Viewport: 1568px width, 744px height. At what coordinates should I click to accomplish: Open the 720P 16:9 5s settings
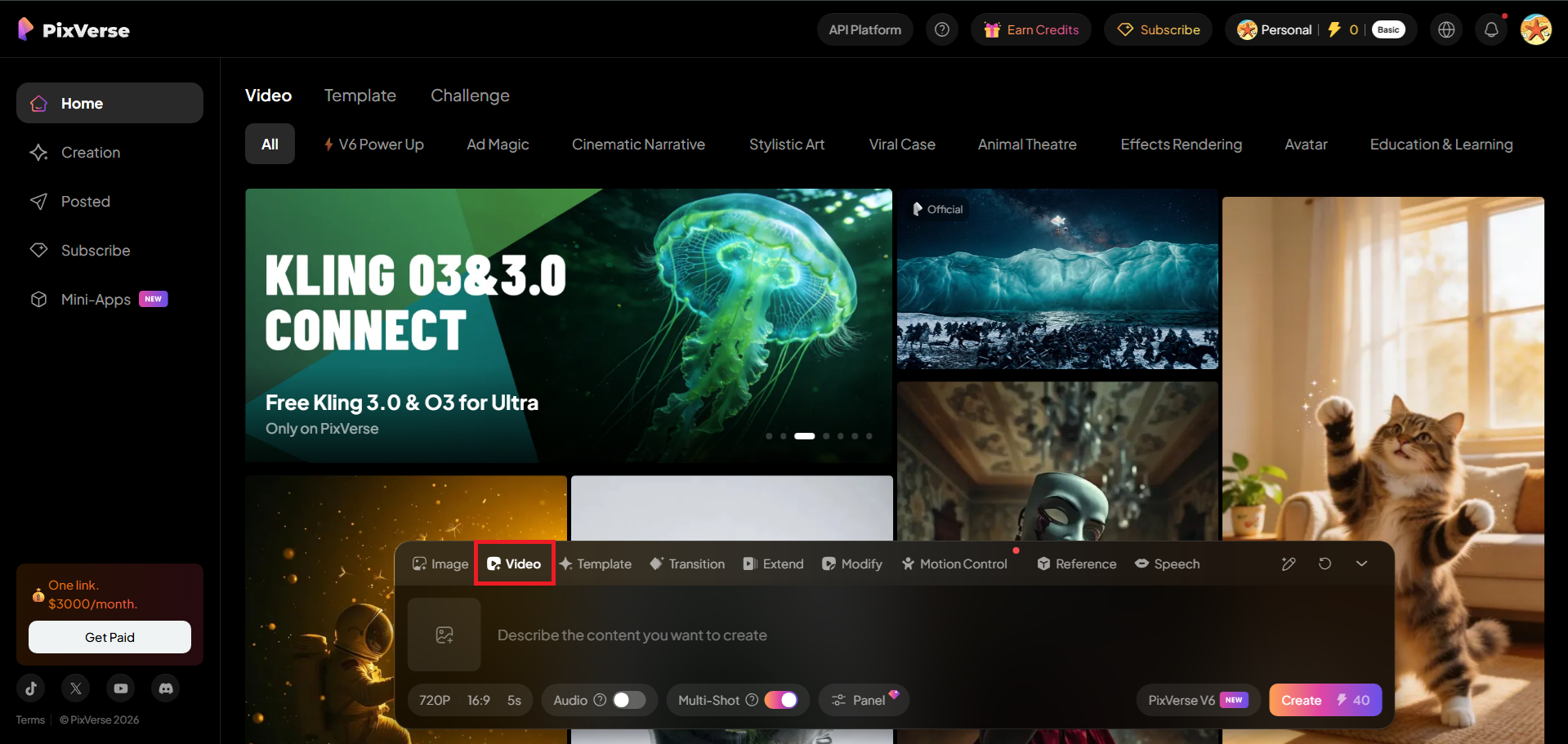click(x=470, y=700)
